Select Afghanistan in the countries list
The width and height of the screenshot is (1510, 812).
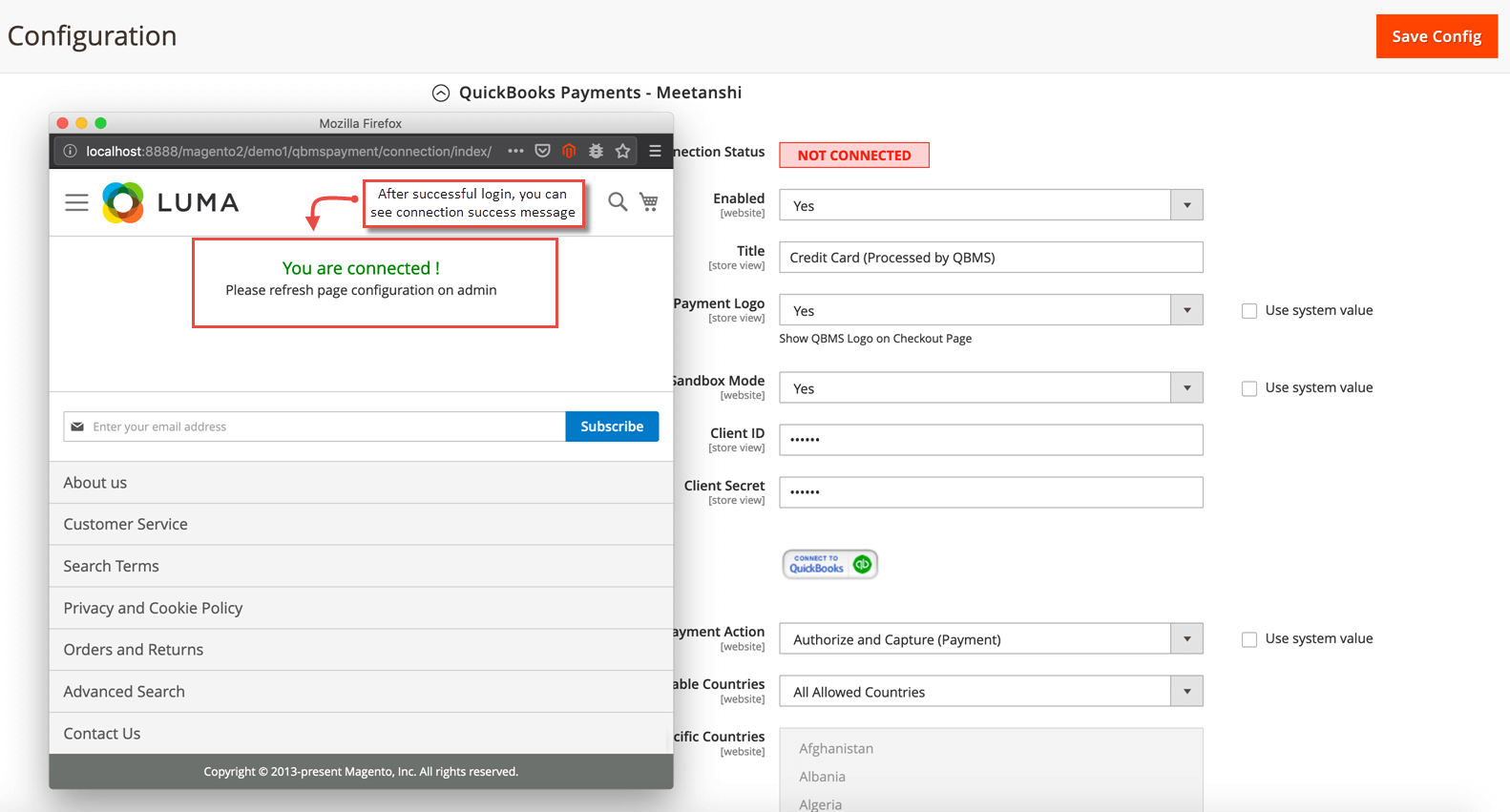836,749
